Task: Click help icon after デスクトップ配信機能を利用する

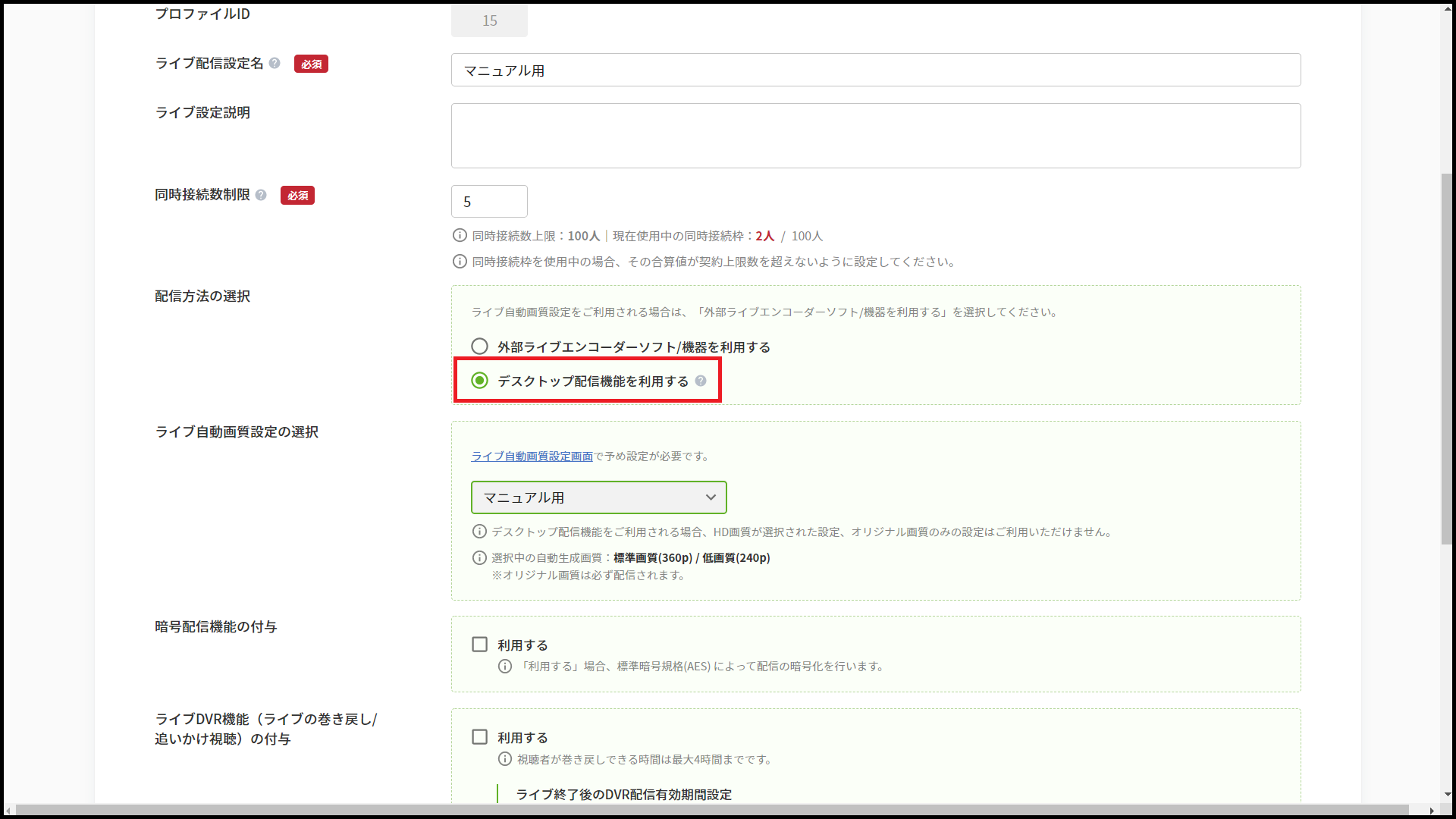Action: (701, 381)
